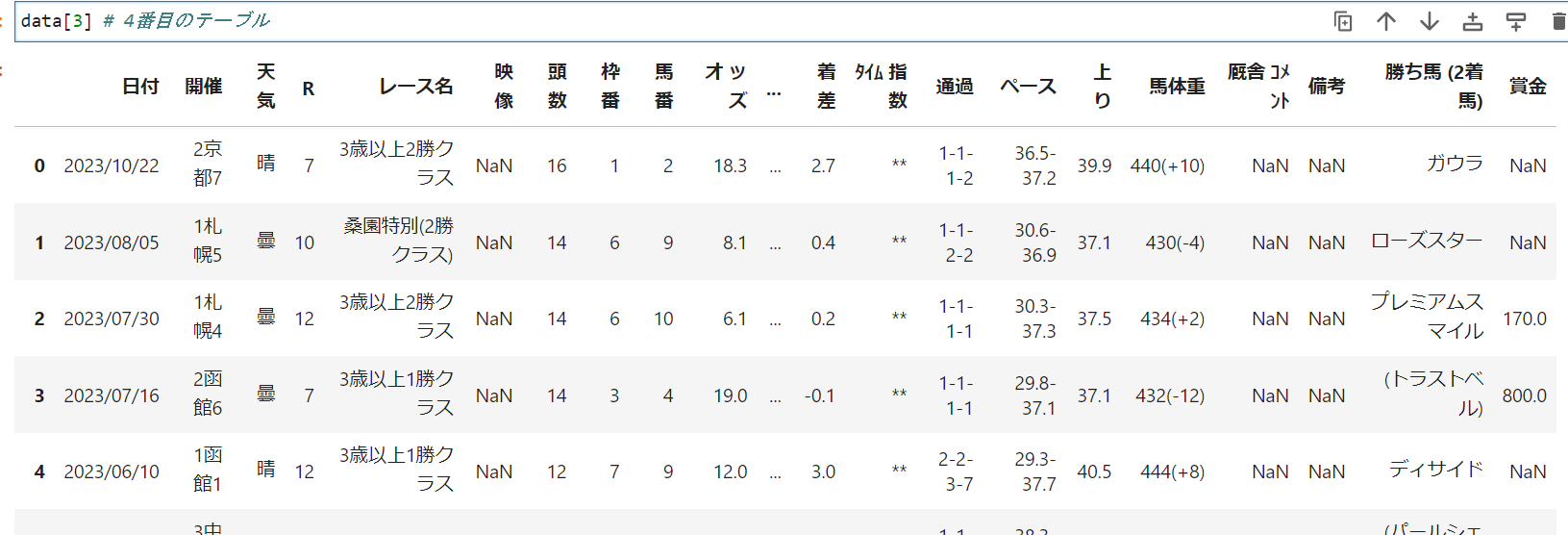Click the レース名 column header
This screenshot has width=1568, height=535.
click(x=415, y=87)
